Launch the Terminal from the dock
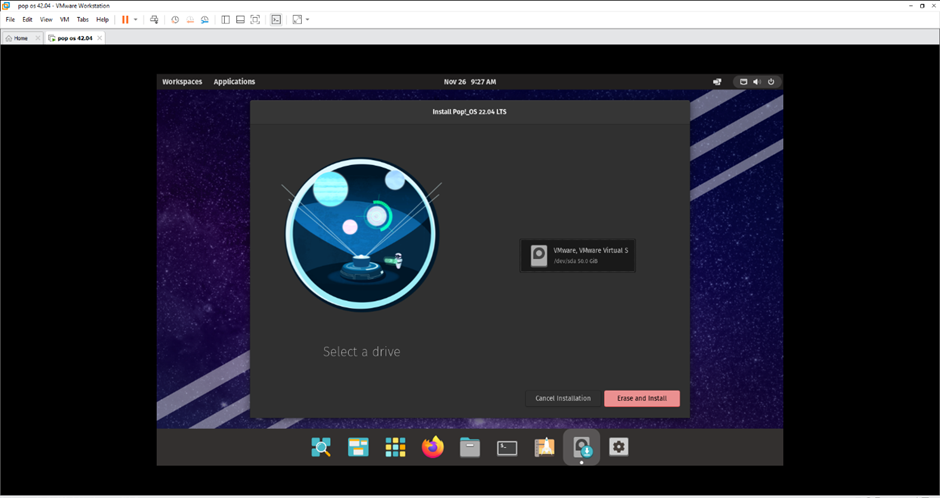This screenshot has width=940, height=498. pyautogui.click(x=507, y=447)
